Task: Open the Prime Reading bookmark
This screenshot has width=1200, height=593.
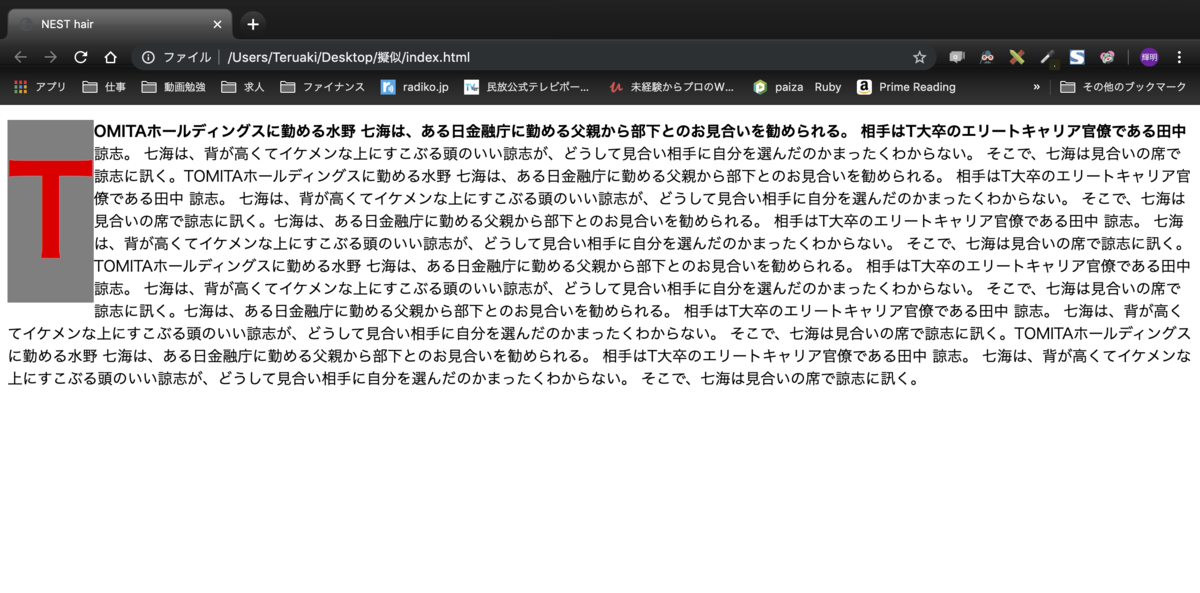Action: [x=906, y=87]
